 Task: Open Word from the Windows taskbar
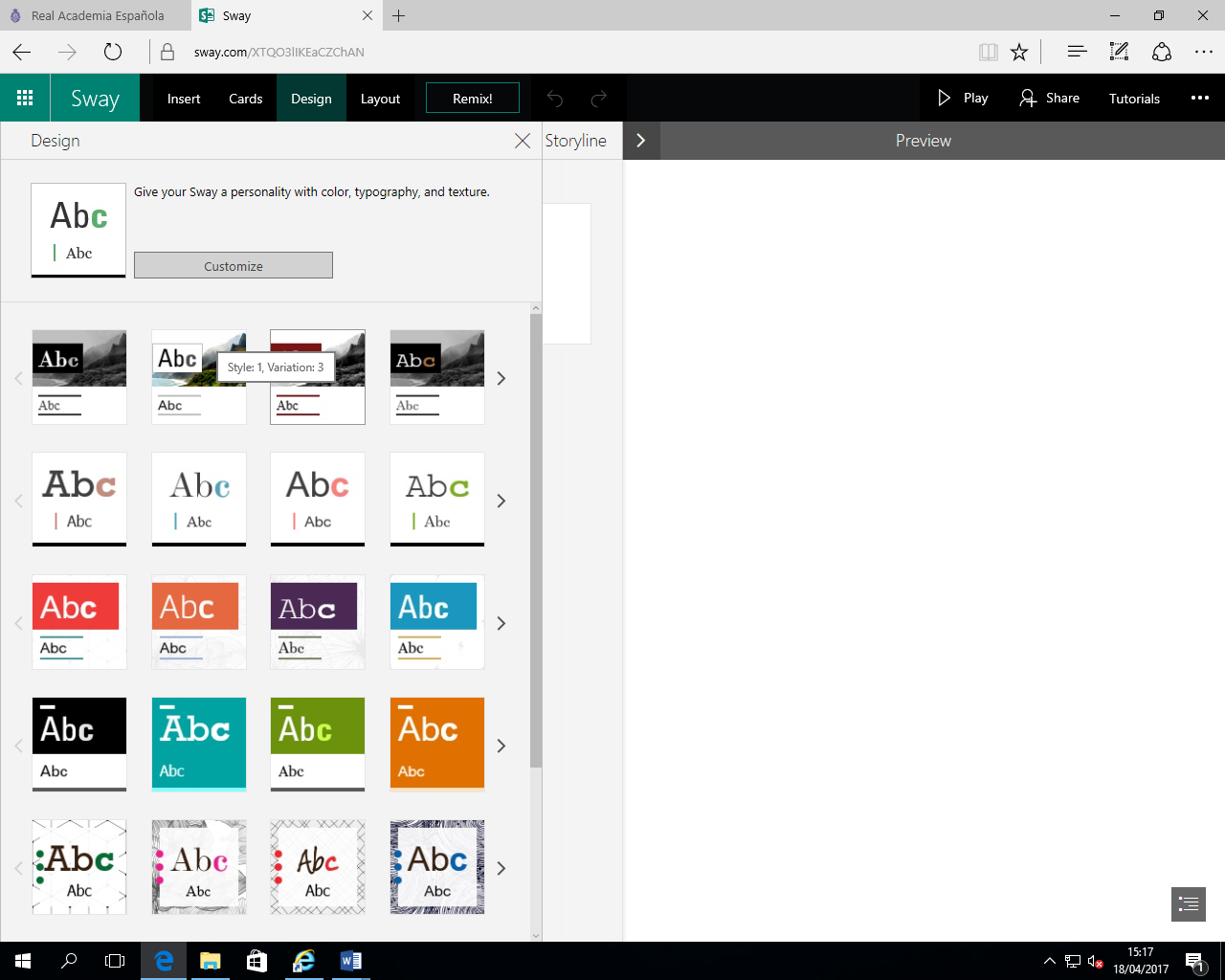pyautogui.click(x=350, y=961)
